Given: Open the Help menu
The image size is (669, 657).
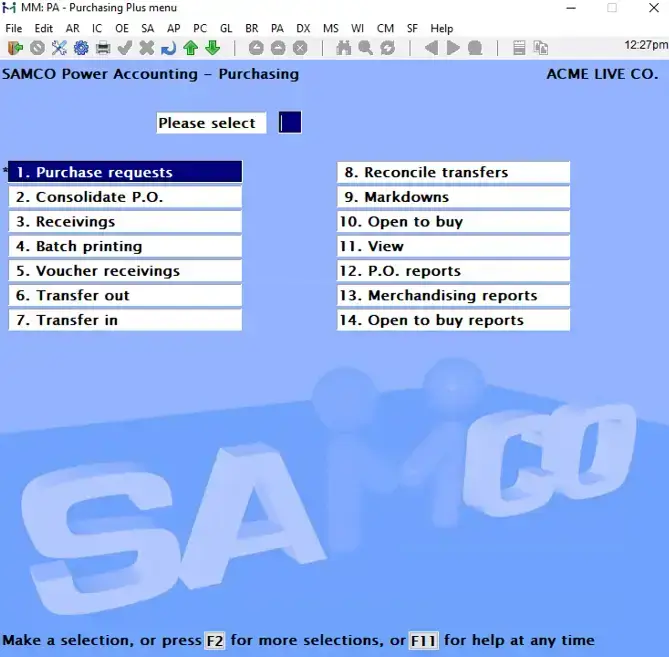Looking at the screenshot, I should click(441, 28).
